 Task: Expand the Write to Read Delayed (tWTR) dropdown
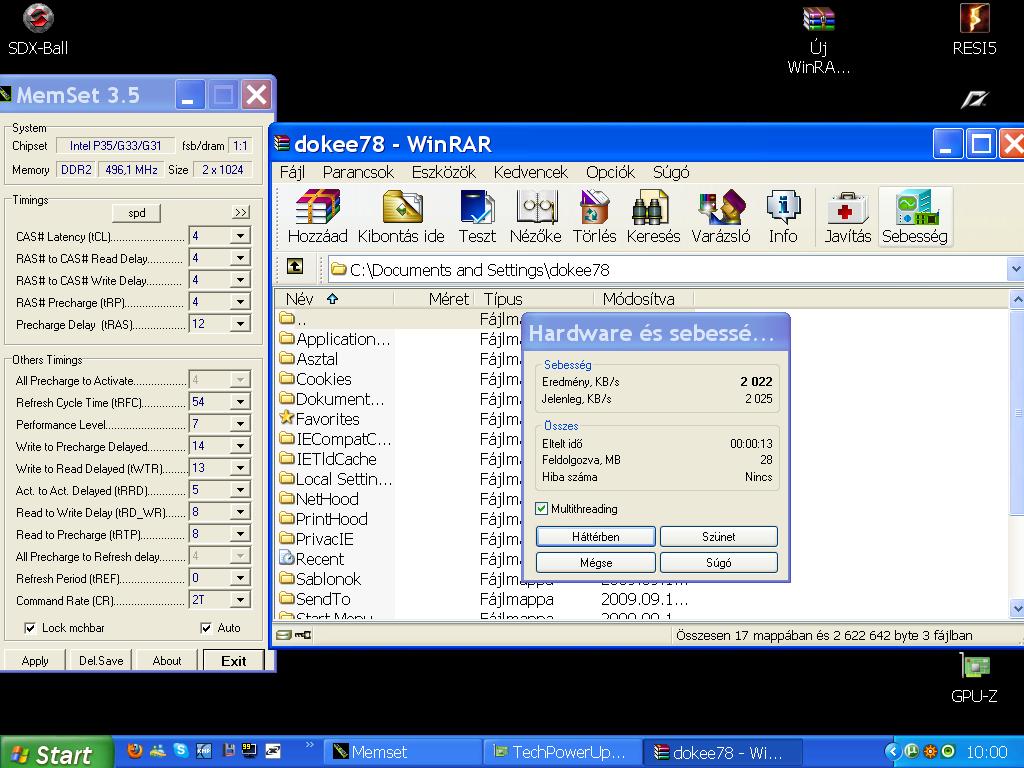[x=240, y=468]
